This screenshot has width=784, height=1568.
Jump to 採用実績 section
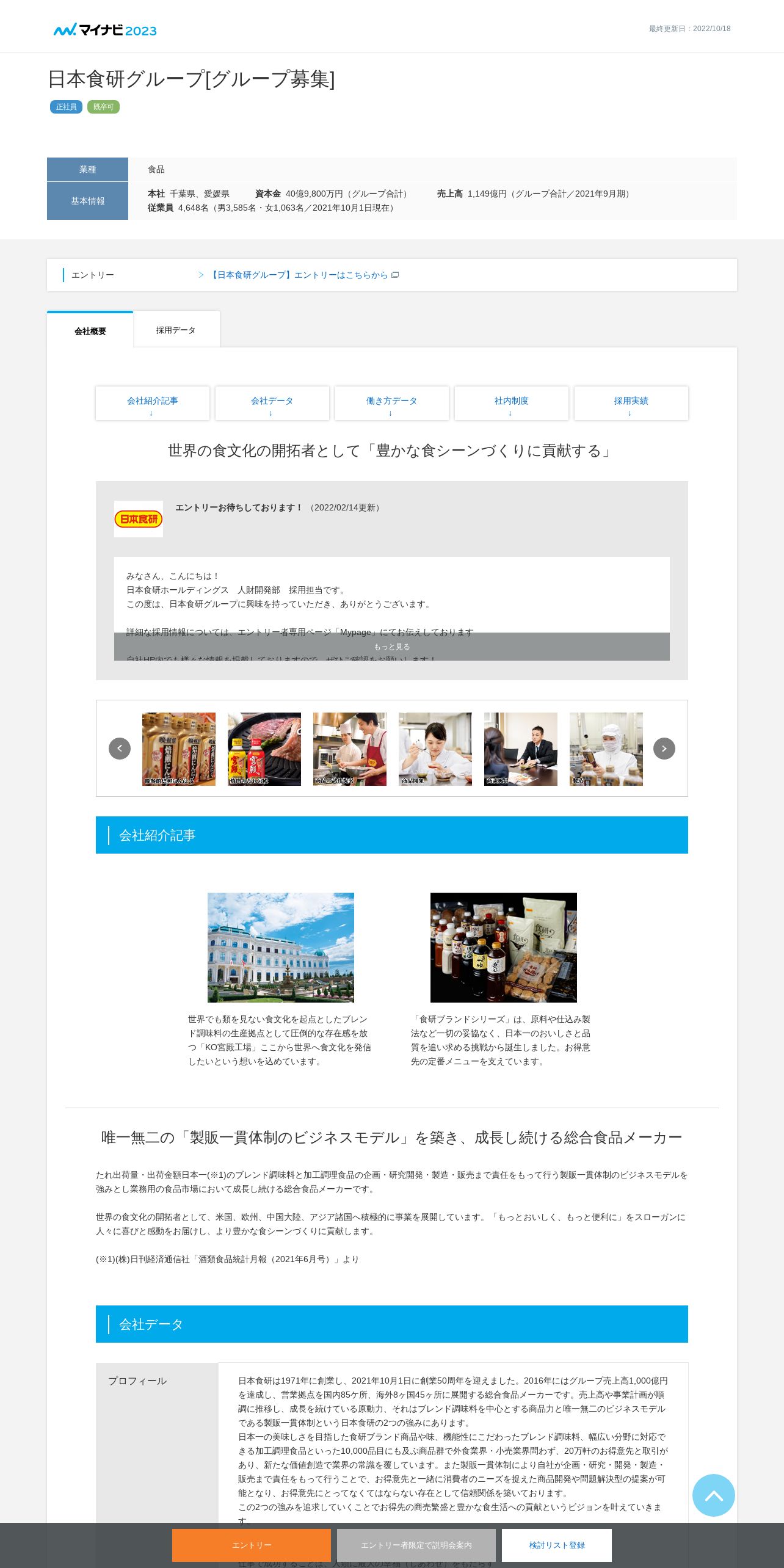(x=631, y=404)
